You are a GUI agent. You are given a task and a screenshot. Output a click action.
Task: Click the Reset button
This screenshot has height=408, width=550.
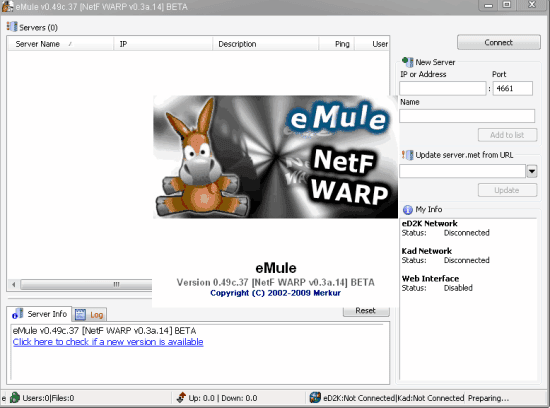(366, 310)
